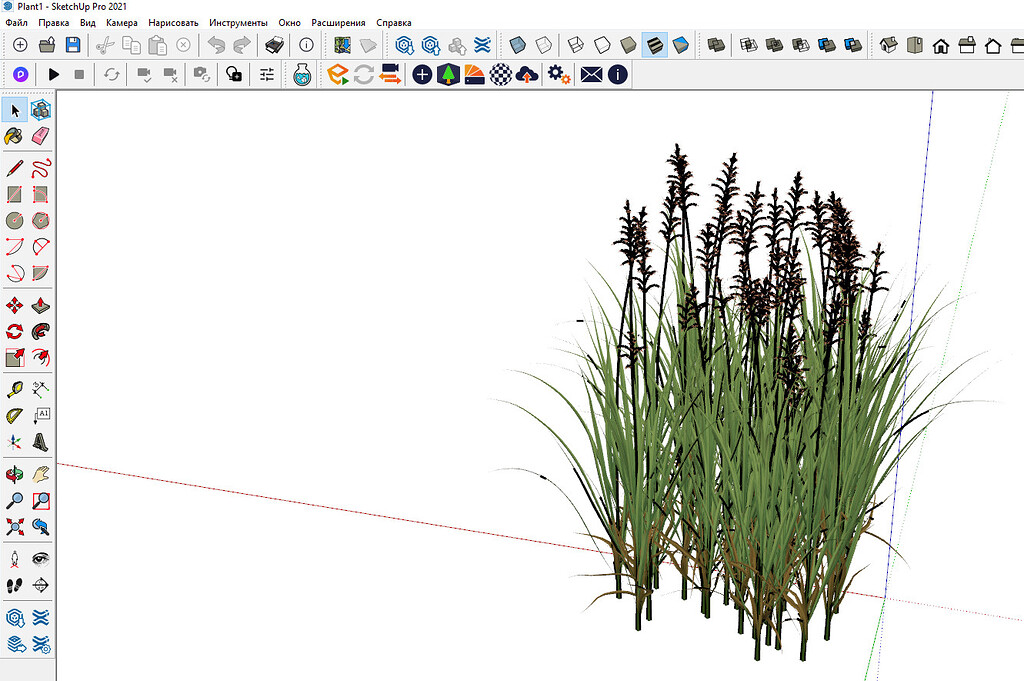
Task: Activate the Eraser tool
Action: pyautogui.click(x=40, y=136)
